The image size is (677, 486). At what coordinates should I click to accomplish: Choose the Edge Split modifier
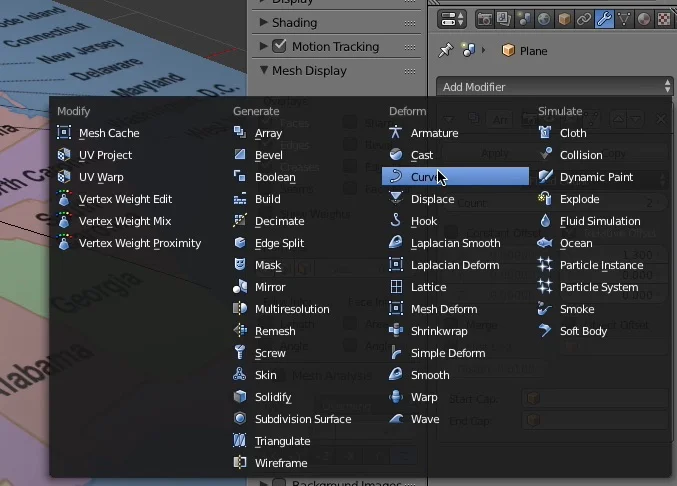click(x=279, y=243)
